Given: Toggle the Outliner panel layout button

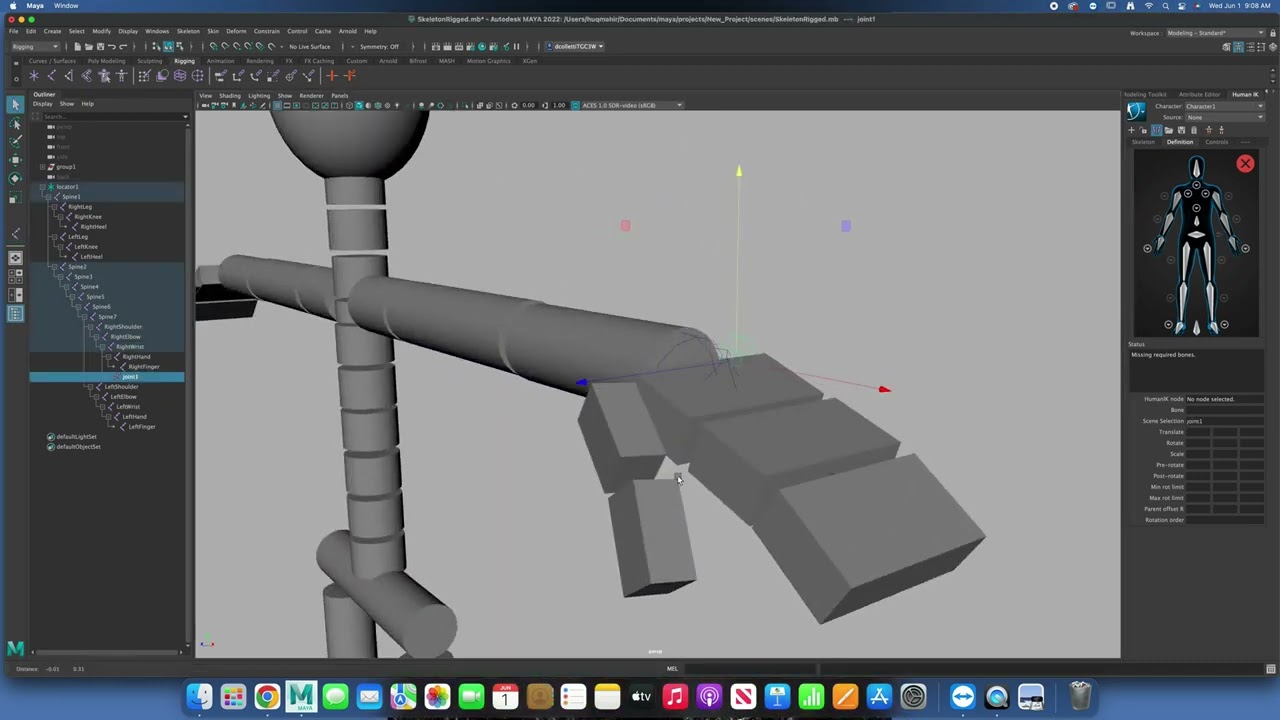Looking at the screenshot, I should coord(15,313).
